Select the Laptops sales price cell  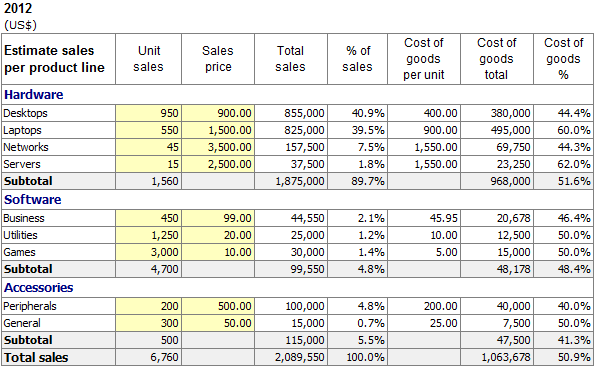[218, 130]
